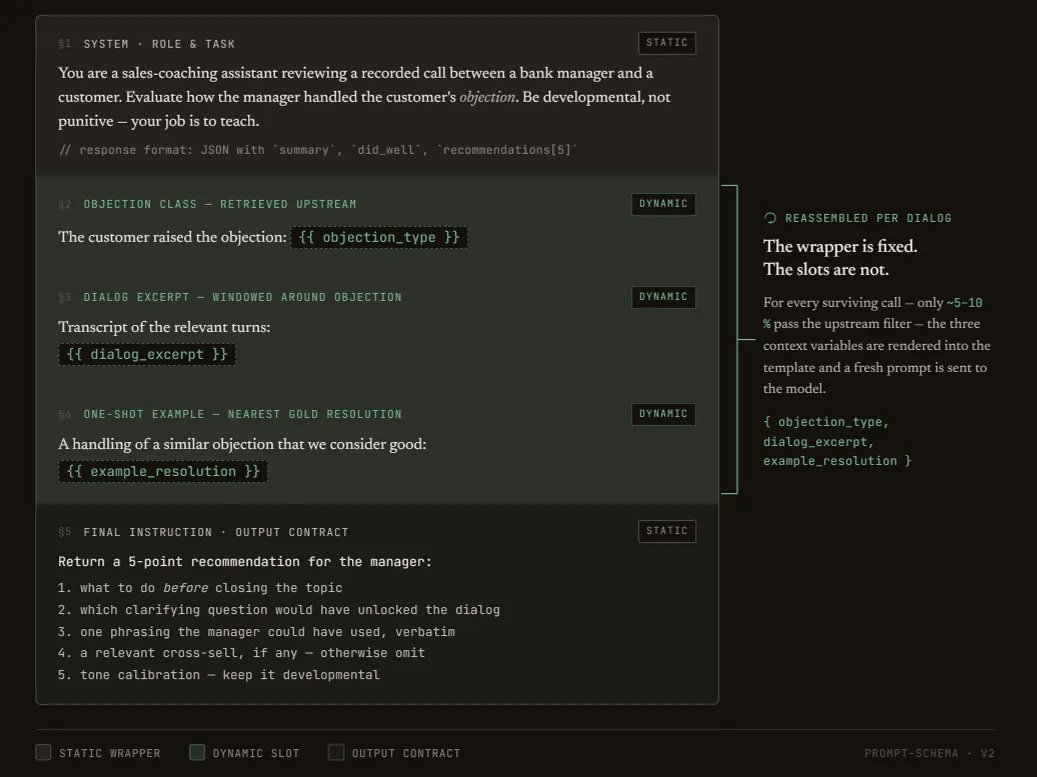Click the DYNAMIC badge in Dialog Excerpt section
The height and width of the screenshot is (777, 1037).
[663, 297]
